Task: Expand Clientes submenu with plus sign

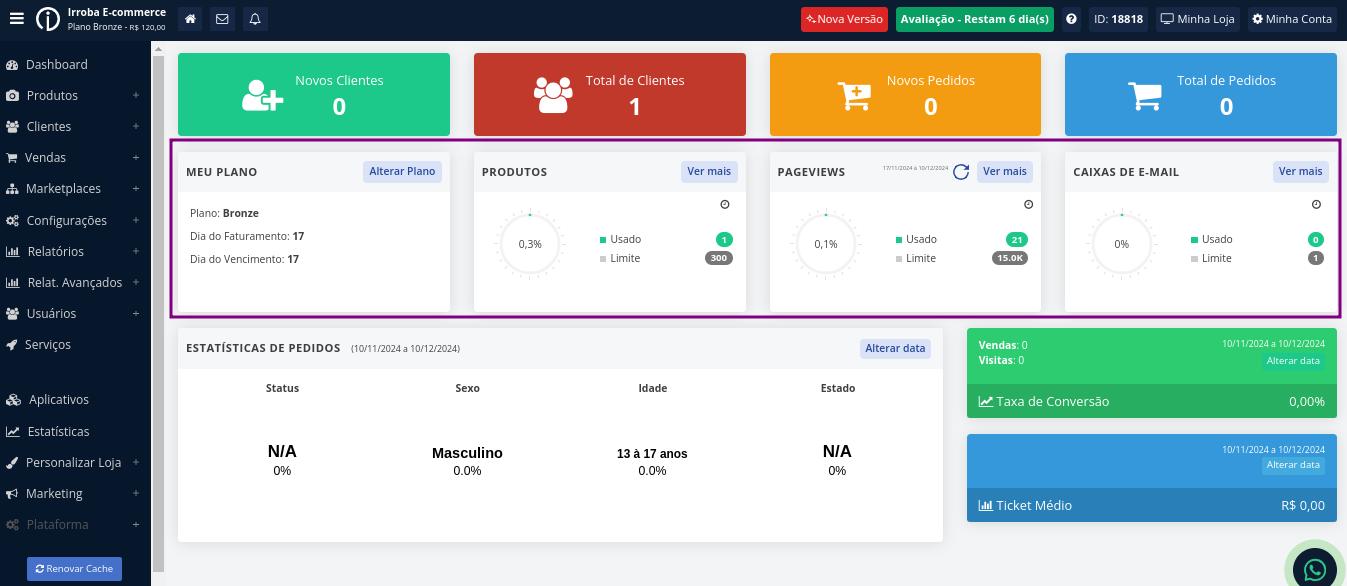Action: point(136,127)
